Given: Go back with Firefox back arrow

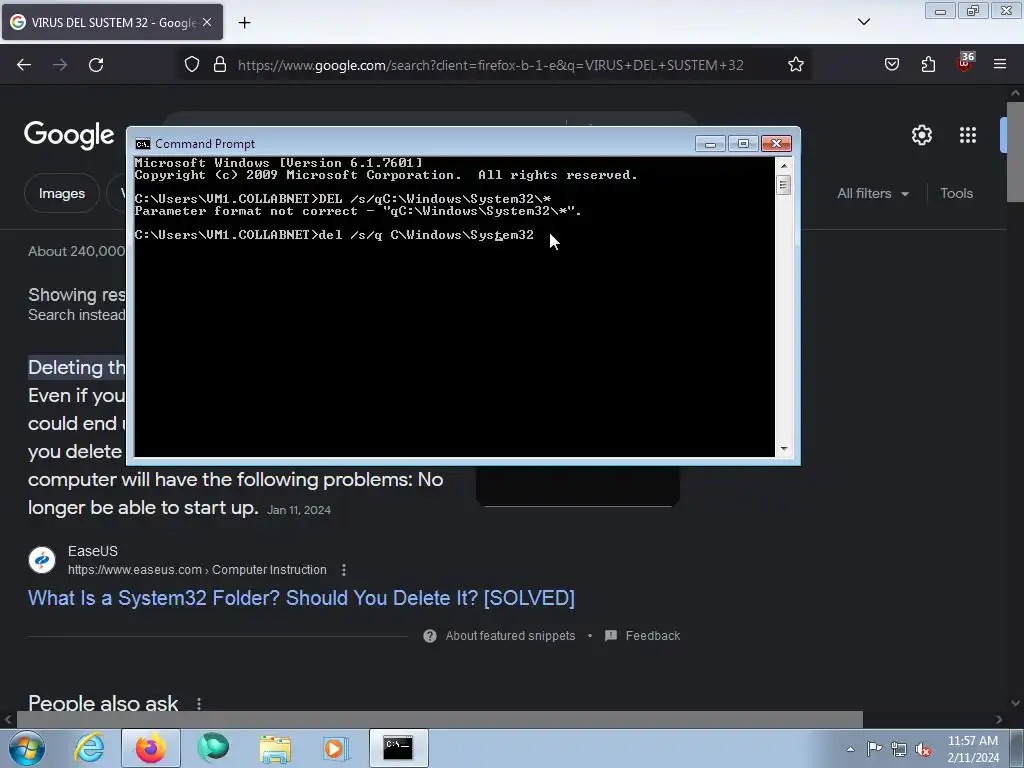Looking at the screenshot, I should (x=24, y=65).
